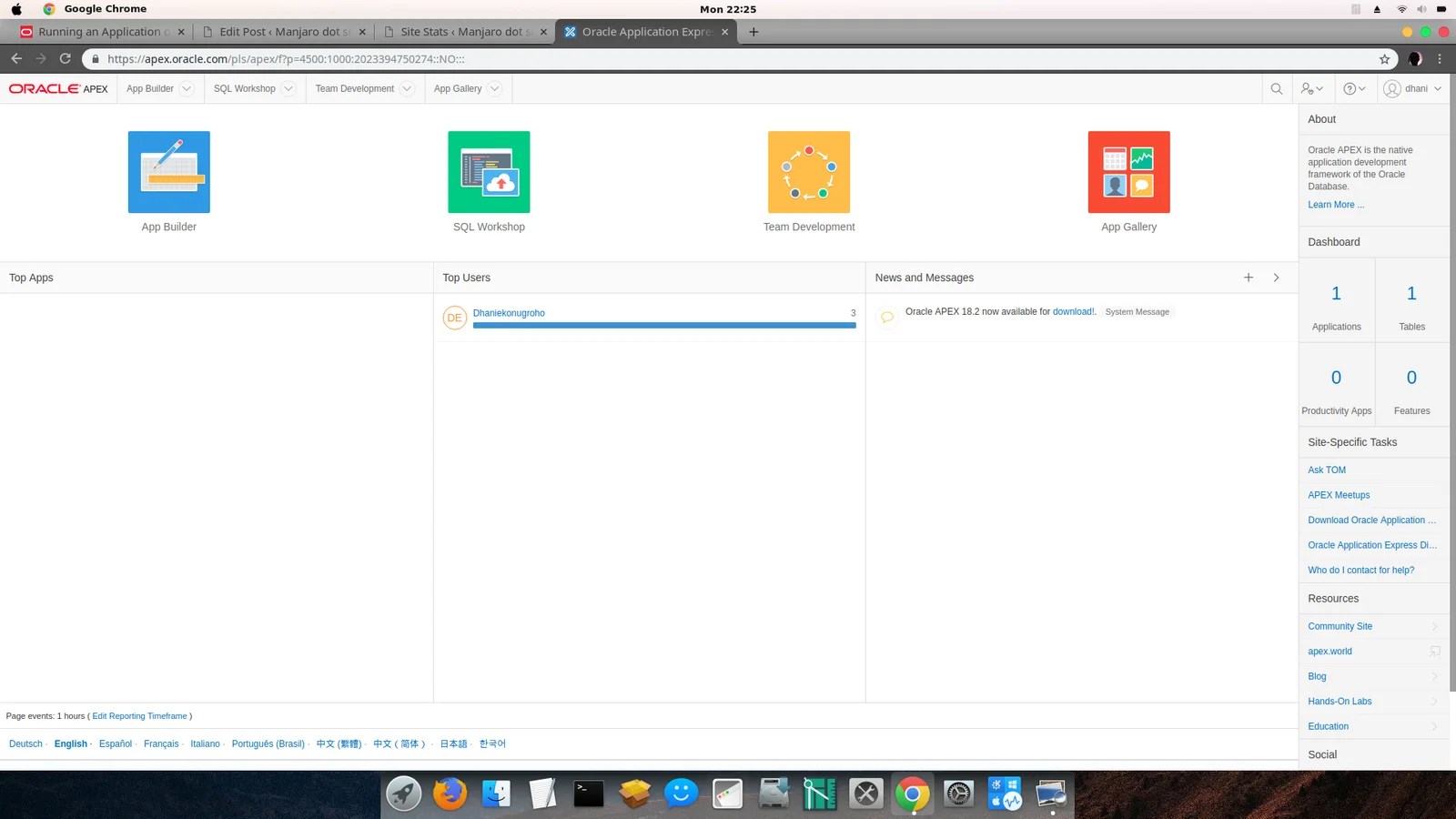Open the Applications count dashboard tile

click(1336, 300)
